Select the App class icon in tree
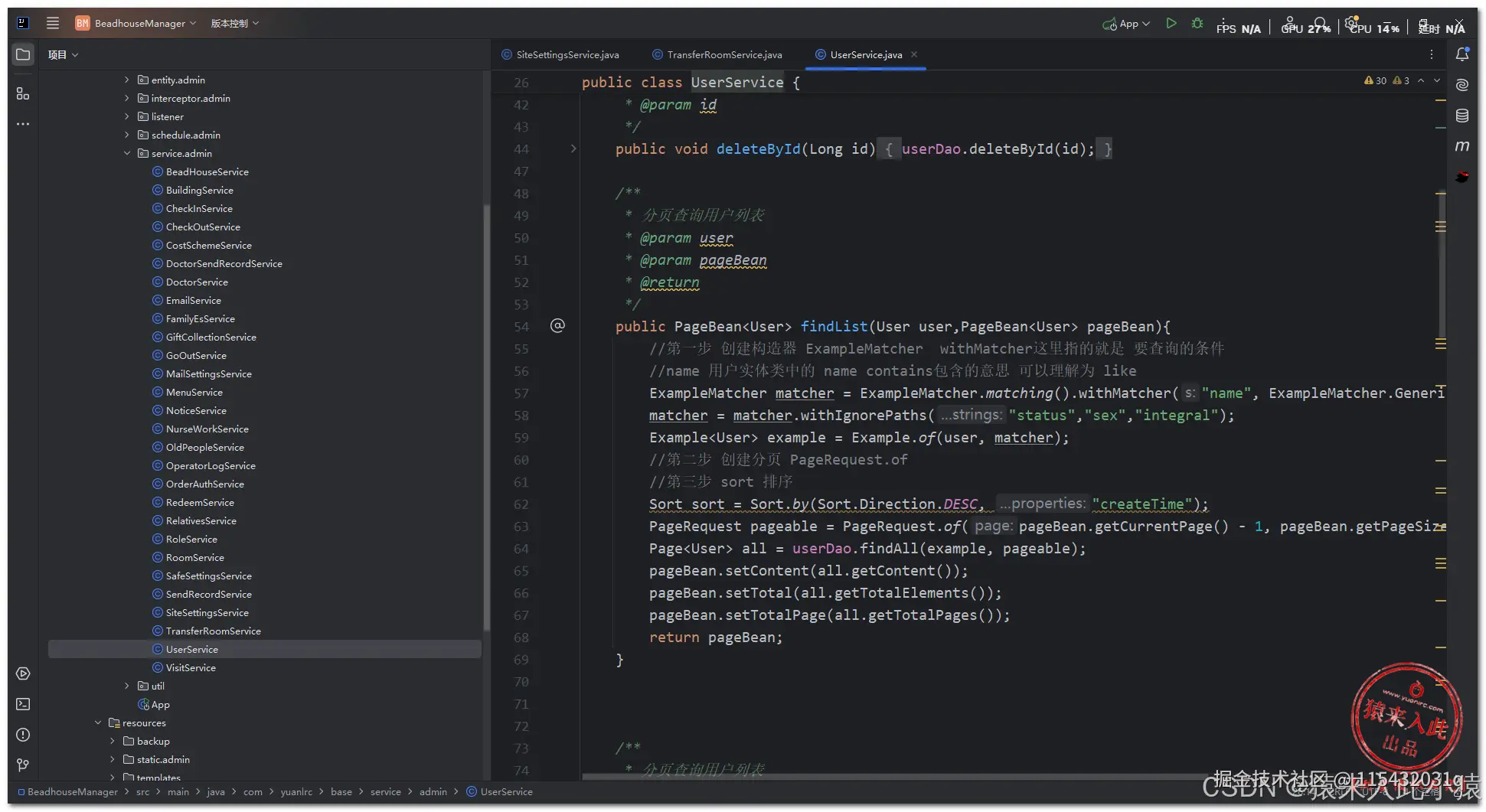 pos(143,704)
